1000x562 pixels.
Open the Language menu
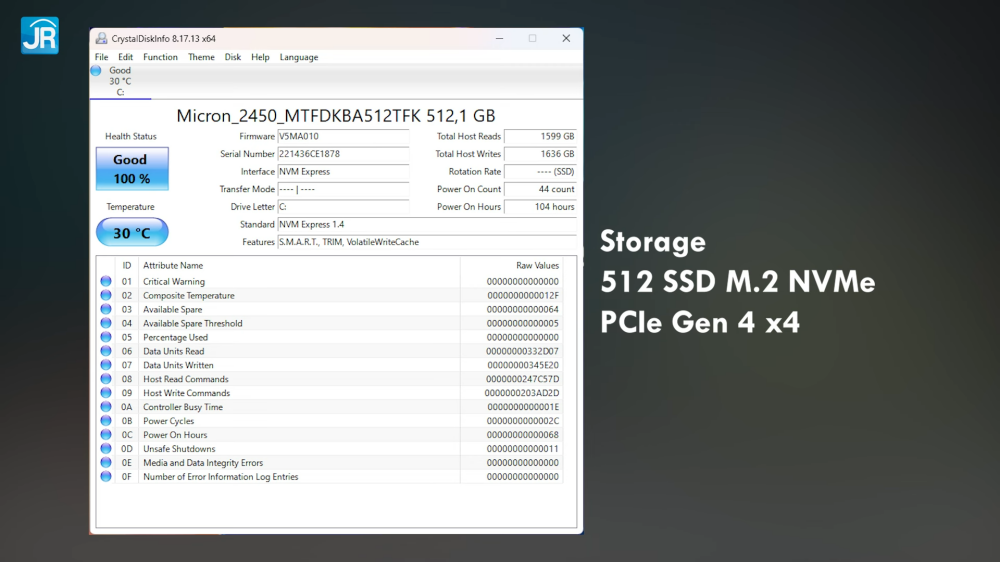(298, 57)
